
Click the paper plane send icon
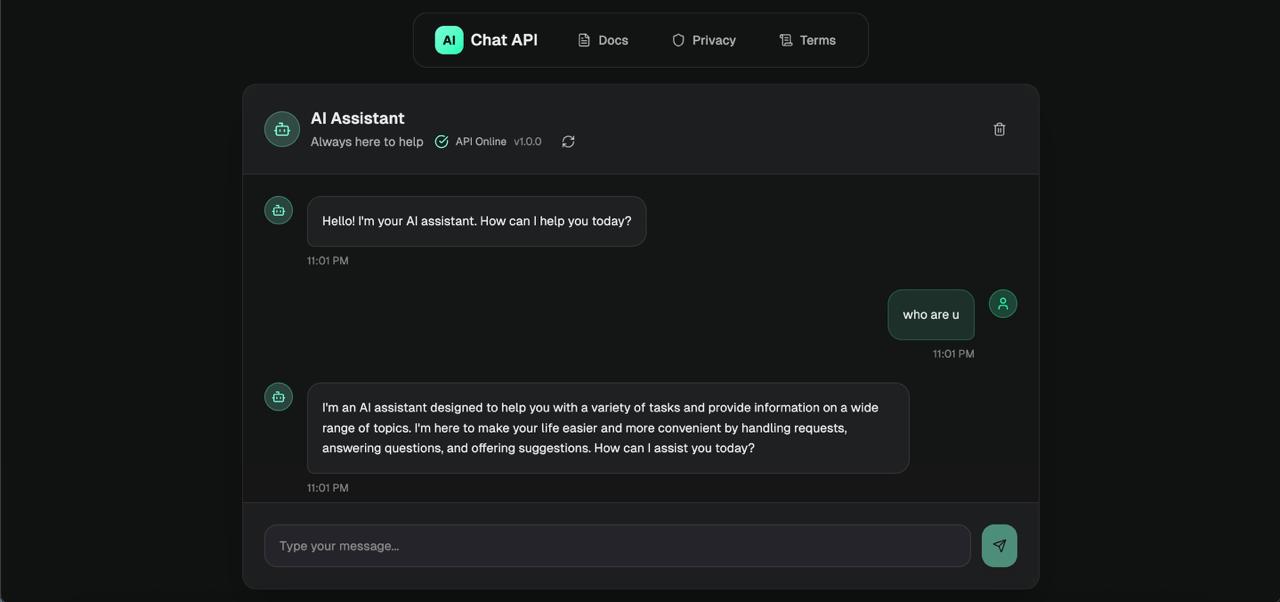(x=998, y=545)
